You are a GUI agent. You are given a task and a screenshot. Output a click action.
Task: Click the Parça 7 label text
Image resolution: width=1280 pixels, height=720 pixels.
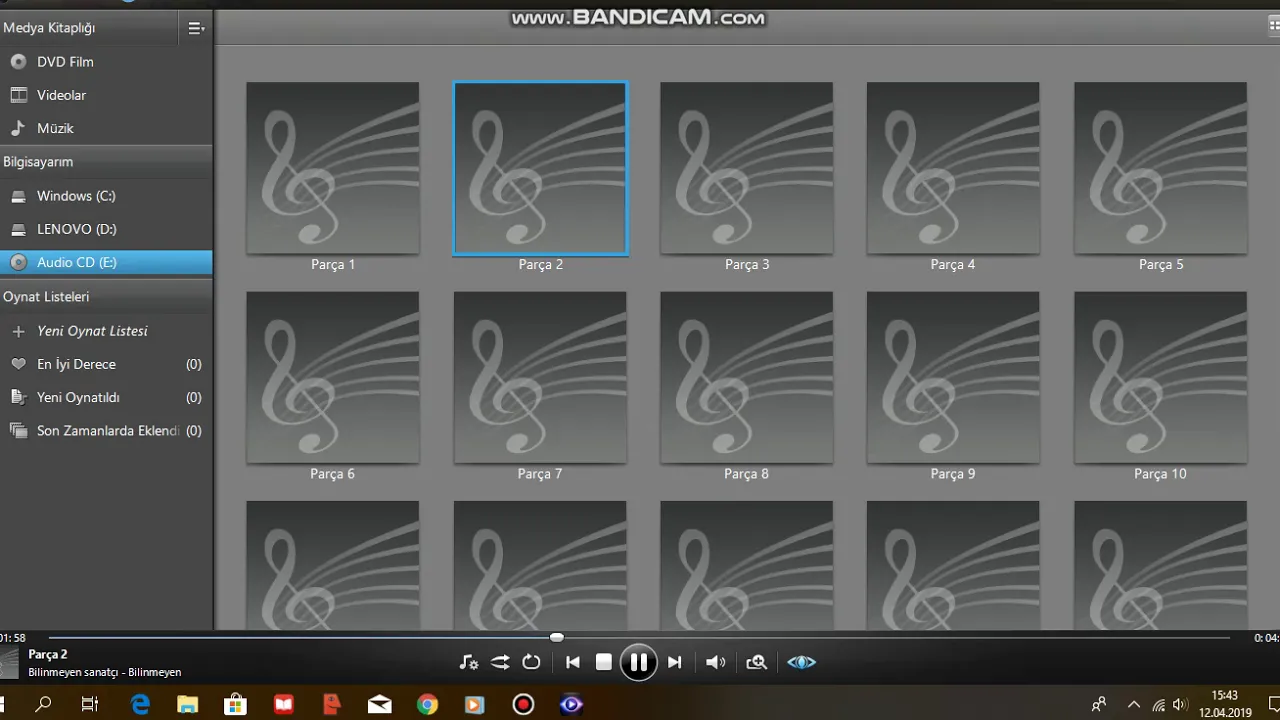click(540, 474)
